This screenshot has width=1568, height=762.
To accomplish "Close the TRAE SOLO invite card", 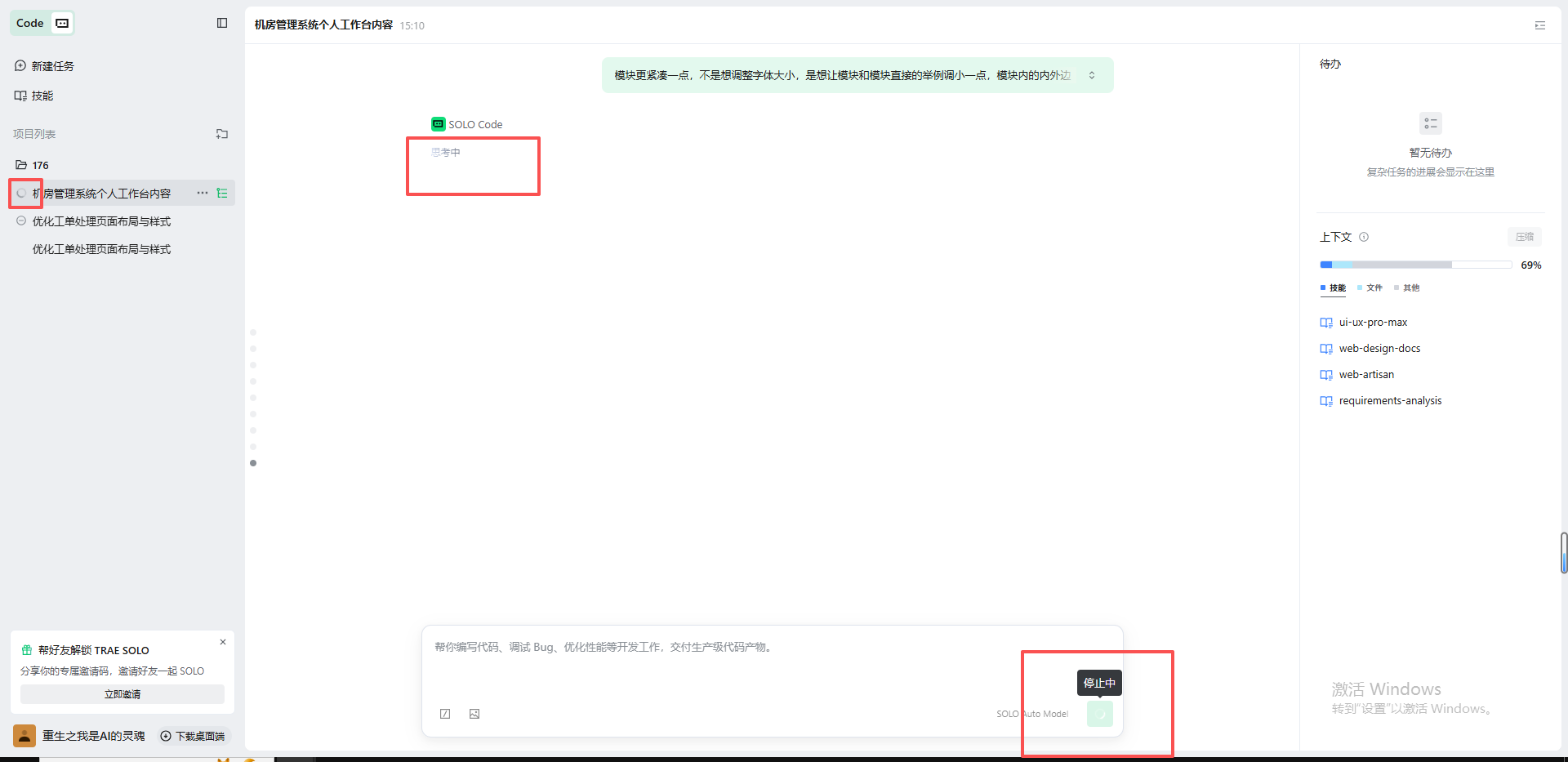I will (x=223, y=642).
